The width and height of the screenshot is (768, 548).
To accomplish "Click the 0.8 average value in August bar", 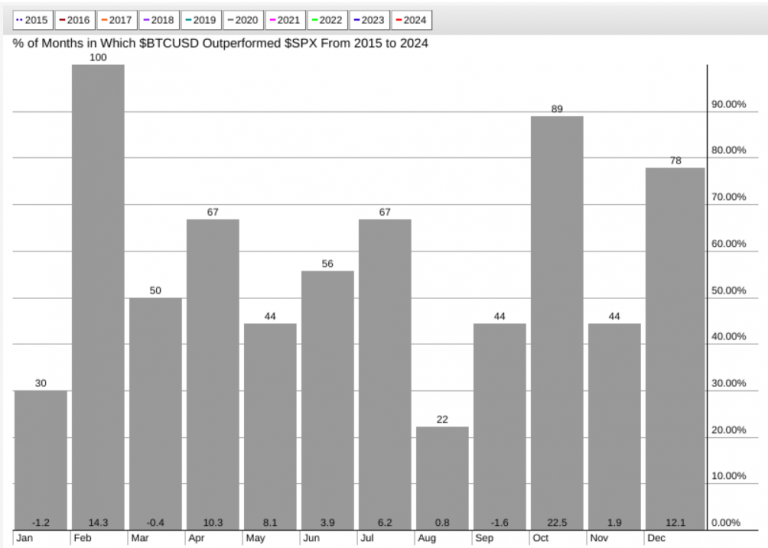I will click(x=442, y=523).
